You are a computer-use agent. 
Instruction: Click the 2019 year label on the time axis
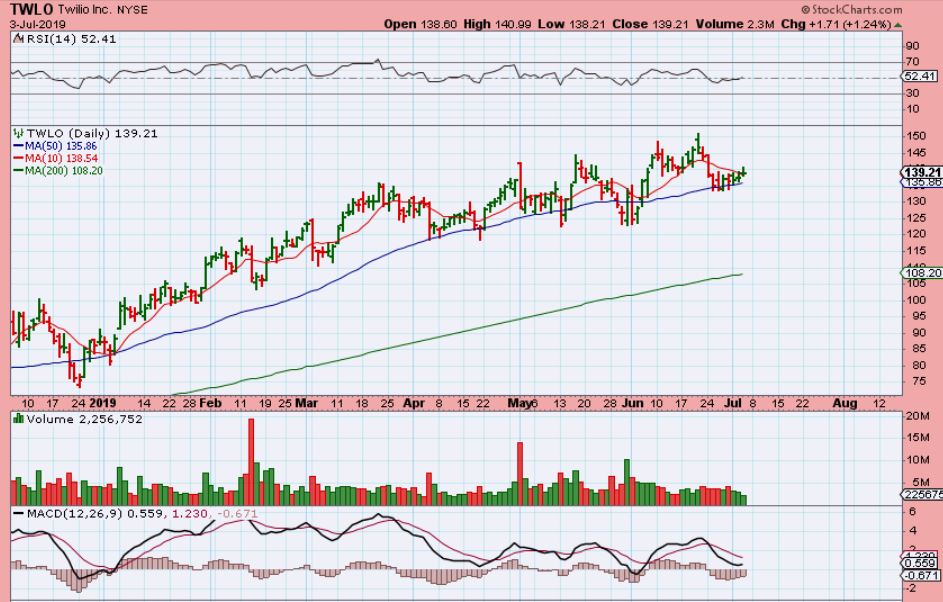pos(101,403)
